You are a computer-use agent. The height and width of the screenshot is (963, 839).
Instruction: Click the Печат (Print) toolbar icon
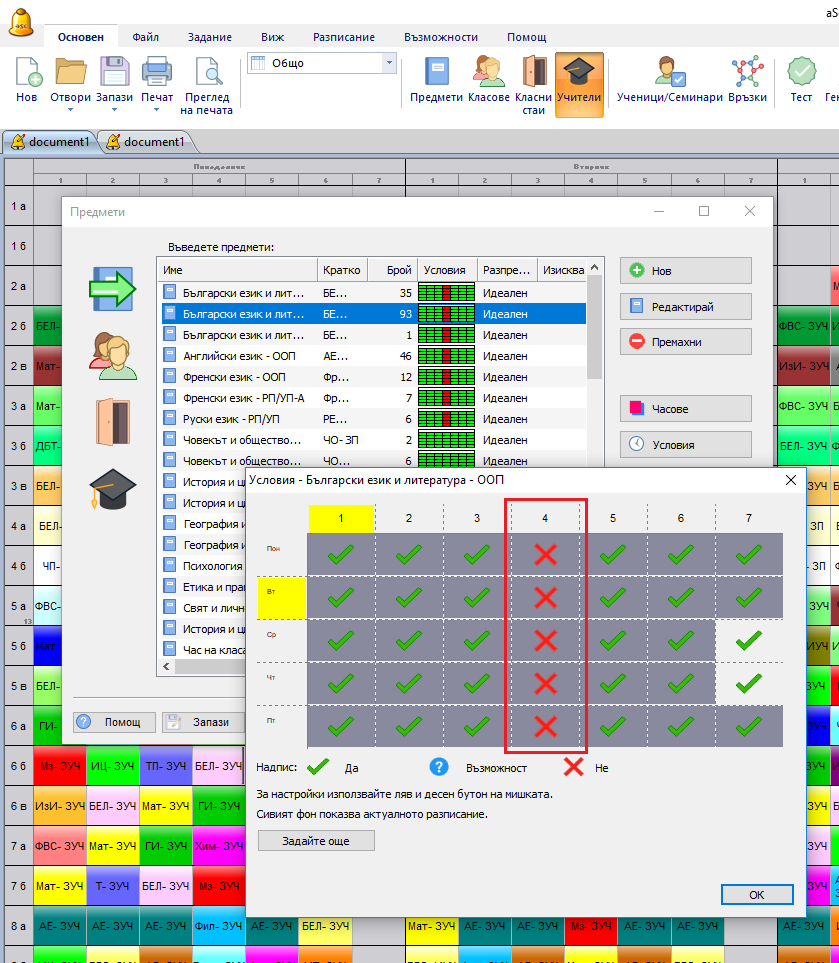tap(157, 74)
